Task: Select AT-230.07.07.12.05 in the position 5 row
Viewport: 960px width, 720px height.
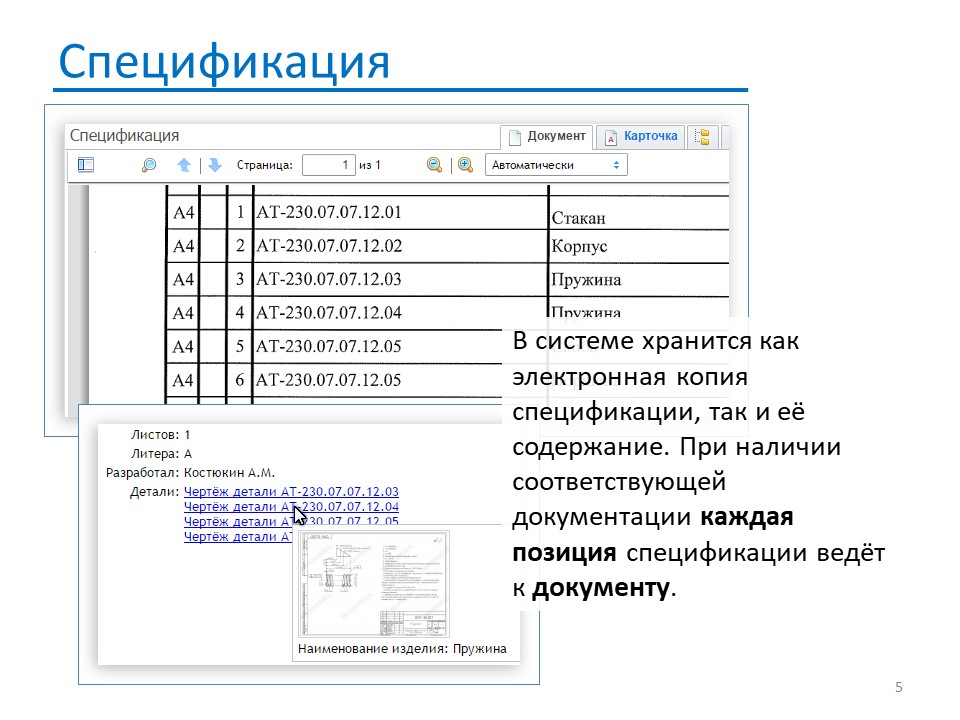Action: point(329,347)
